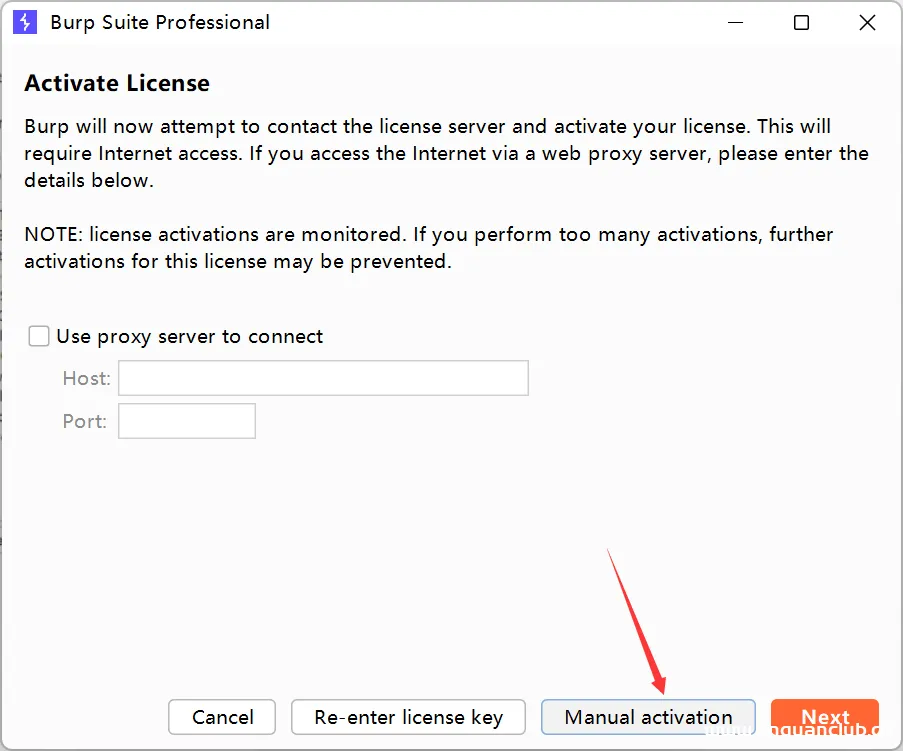The width and height of the screenshot is (903, 751).
Task: Click the Burp Suite logo icon
Action: click(x=24, y=22)
